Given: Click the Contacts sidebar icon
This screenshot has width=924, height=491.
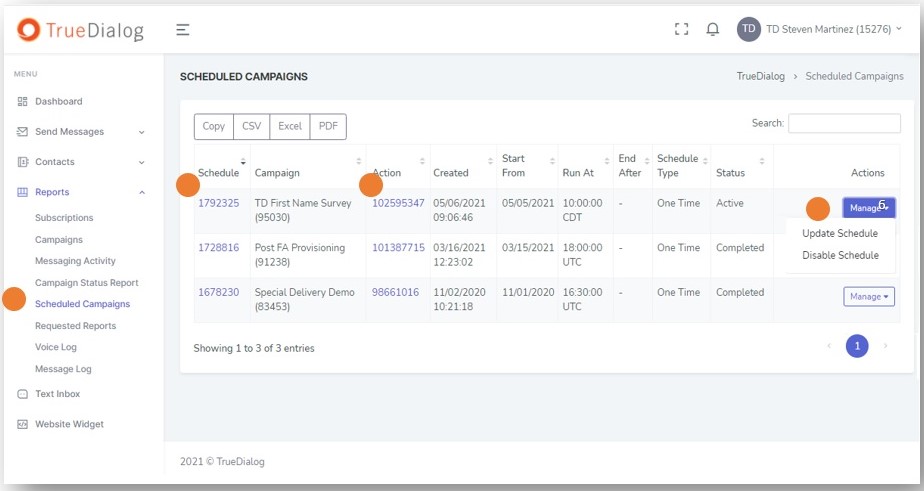Looking at the screenshot, I should click(22, 162).
